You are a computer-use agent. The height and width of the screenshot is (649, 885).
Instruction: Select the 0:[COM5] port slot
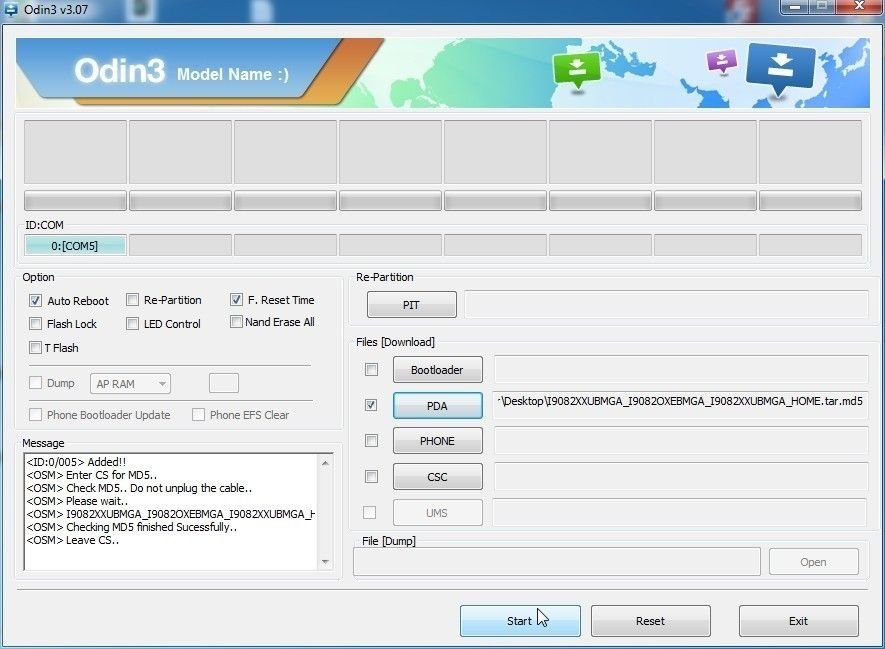click(x=75, y=245)
